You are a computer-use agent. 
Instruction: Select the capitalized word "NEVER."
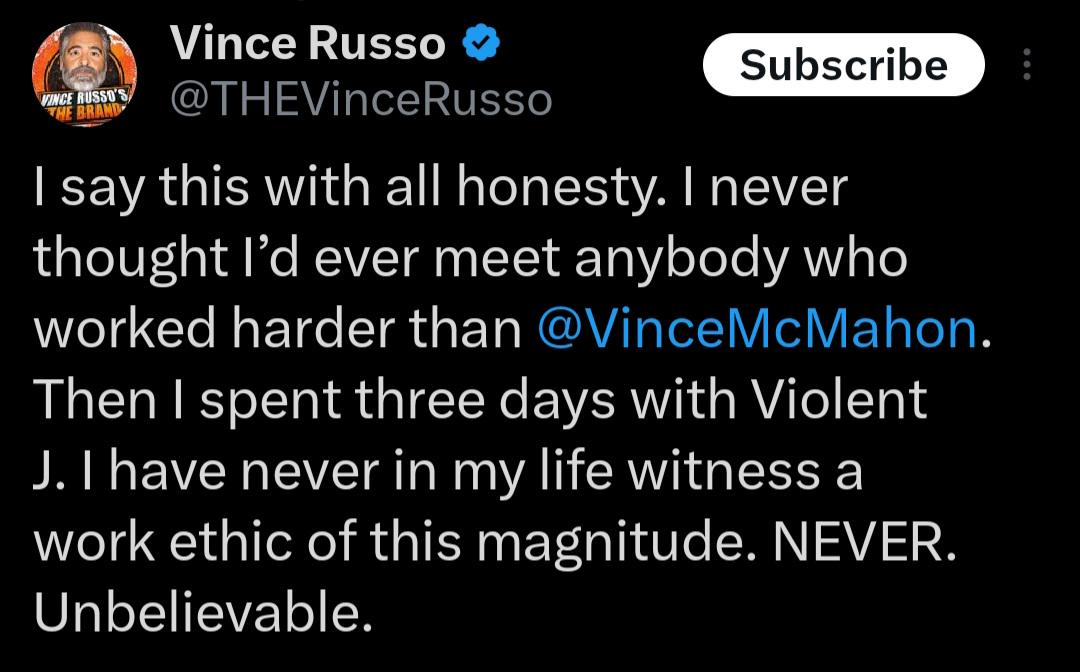pos(866,543)
